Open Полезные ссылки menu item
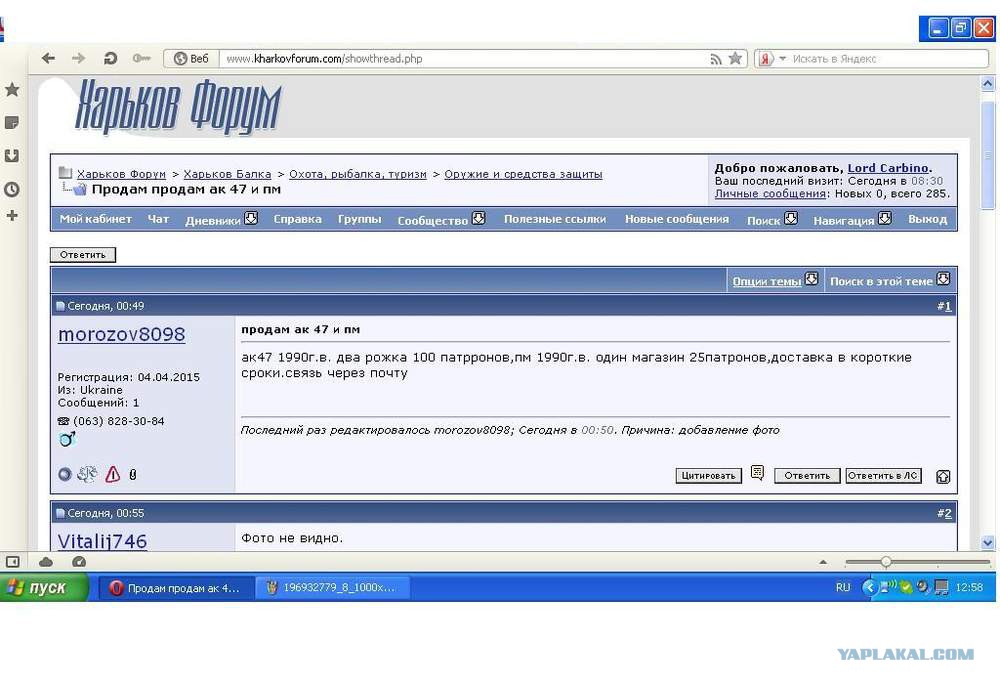This screenshot has width=1000, height=684. pos(555,219)
